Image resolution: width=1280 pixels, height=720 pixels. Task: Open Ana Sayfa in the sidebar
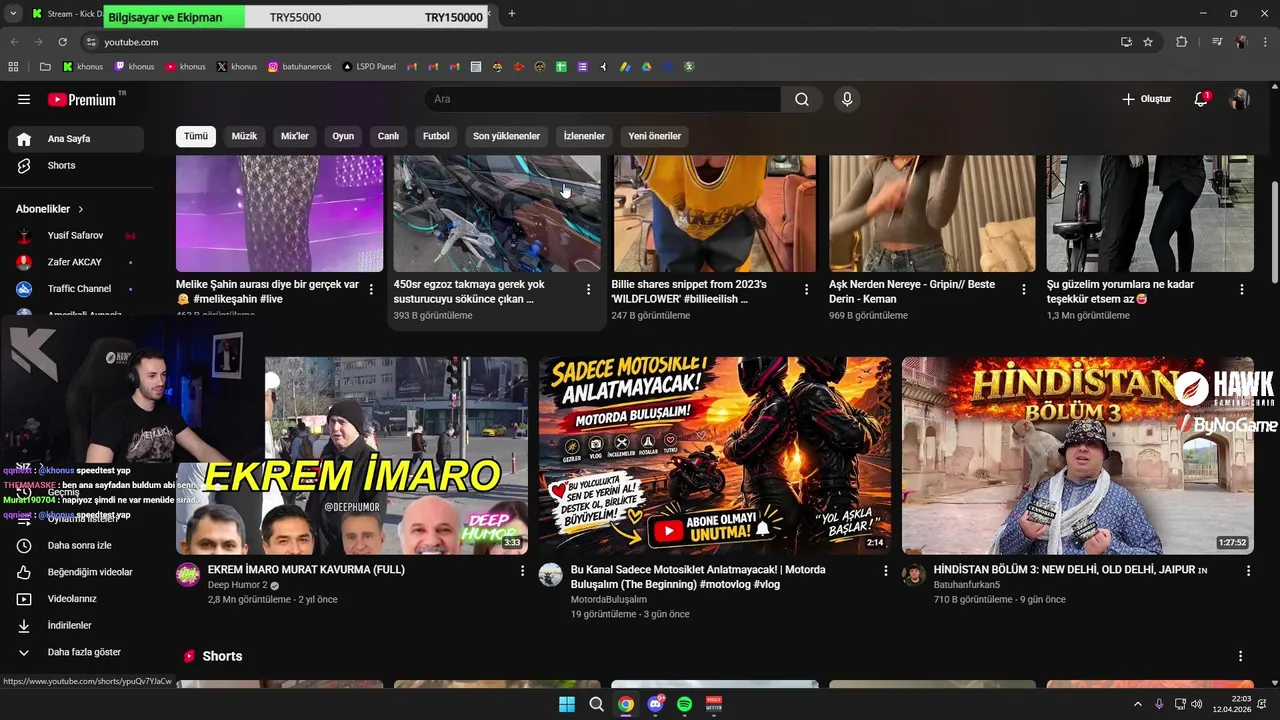[x=76, y=139]
